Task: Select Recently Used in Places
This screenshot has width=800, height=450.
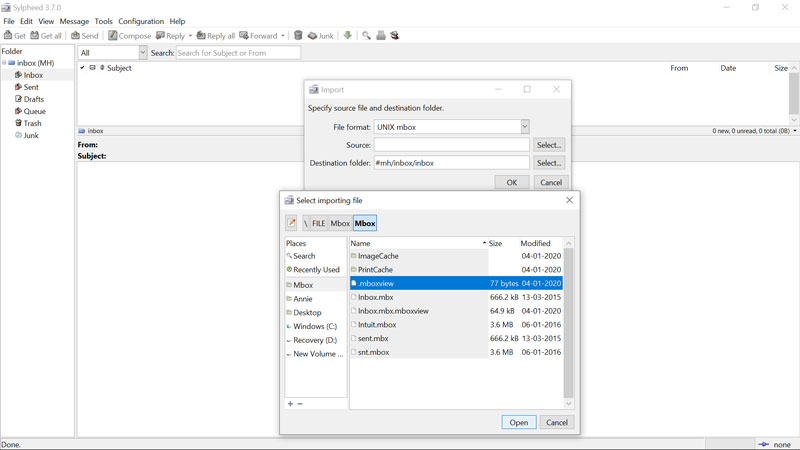Action: (x=315, y=269)
